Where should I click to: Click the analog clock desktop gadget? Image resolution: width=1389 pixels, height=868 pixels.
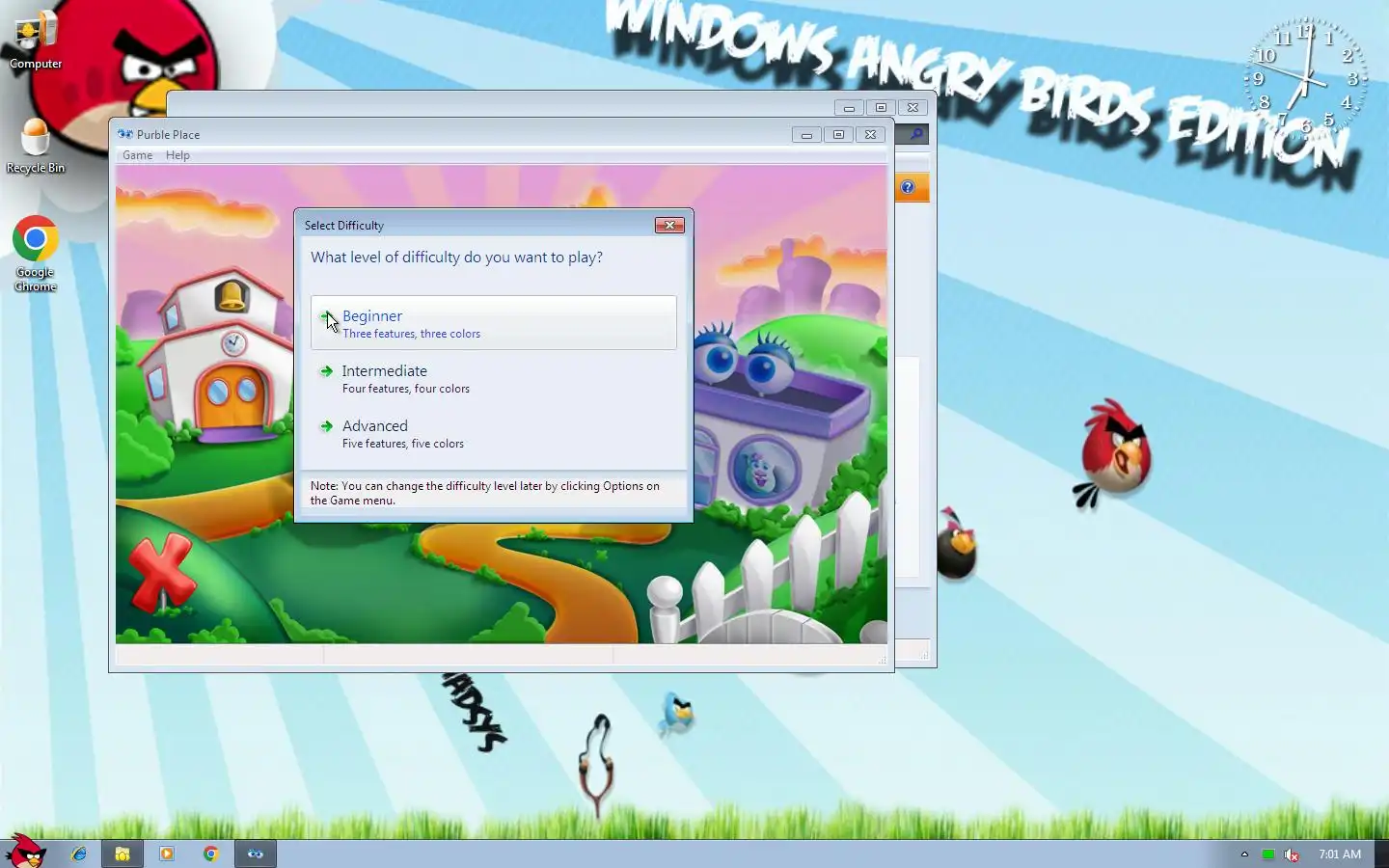[x=1305, y=79]
